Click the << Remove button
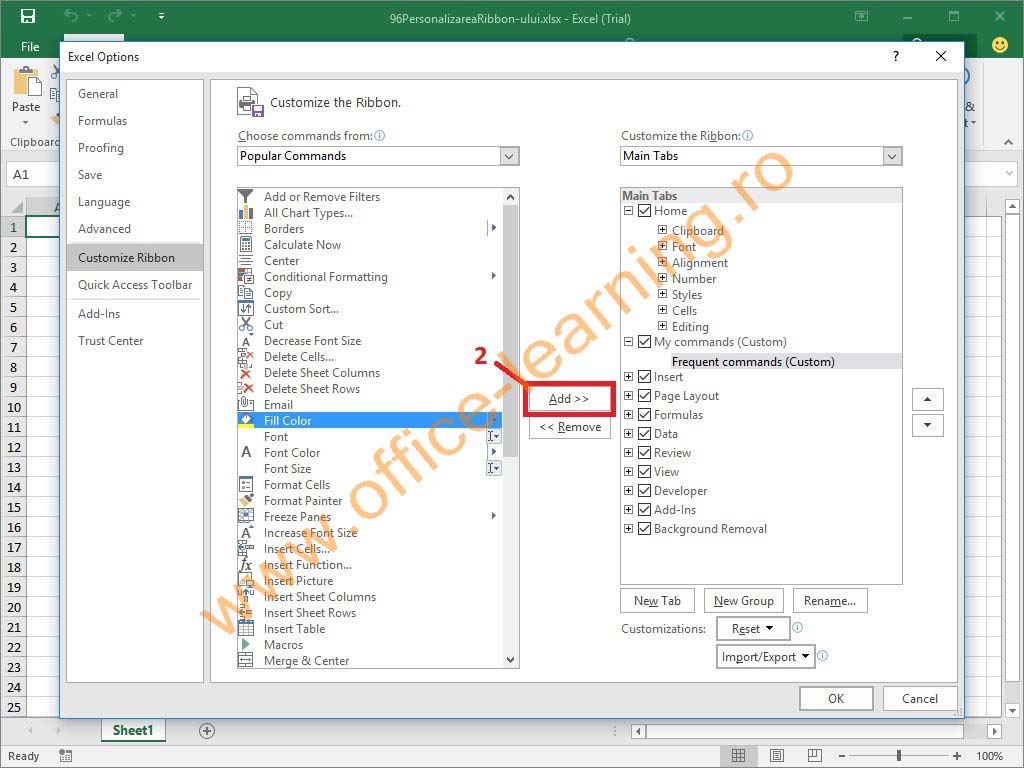Screen dimensions: 1024x768 point(569,427)
